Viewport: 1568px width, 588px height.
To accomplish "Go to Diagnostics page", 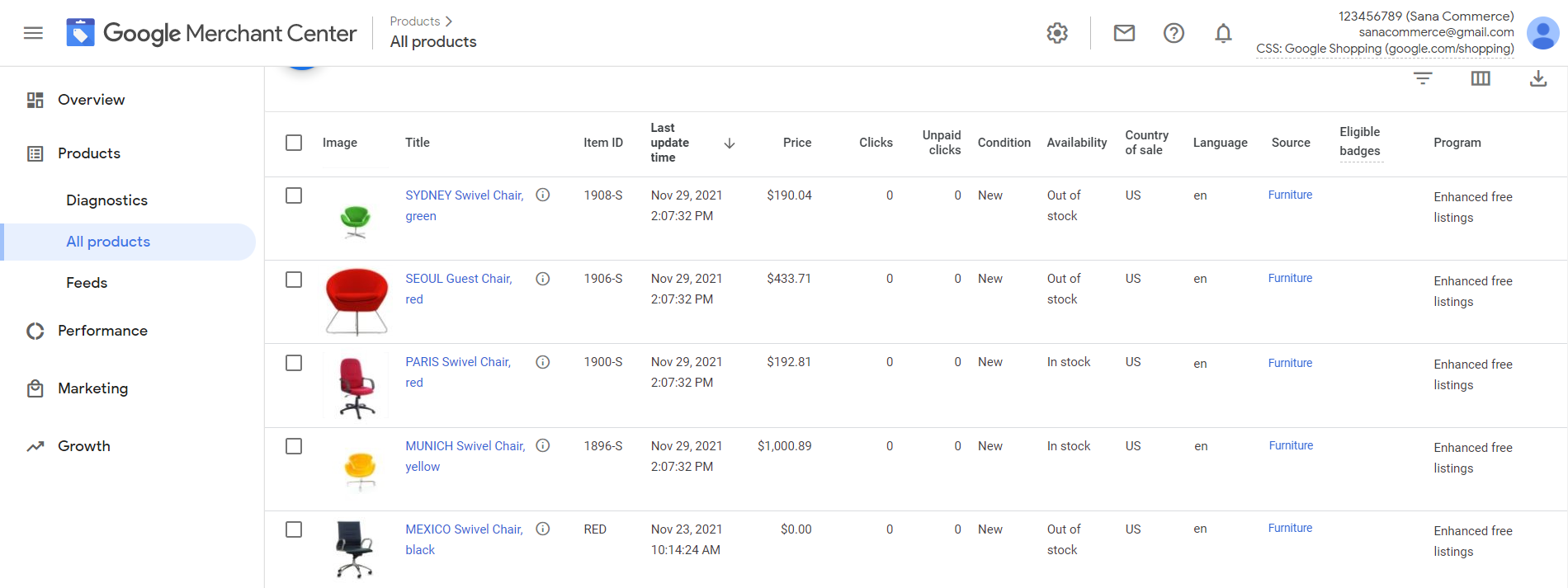I will point(106,200).
